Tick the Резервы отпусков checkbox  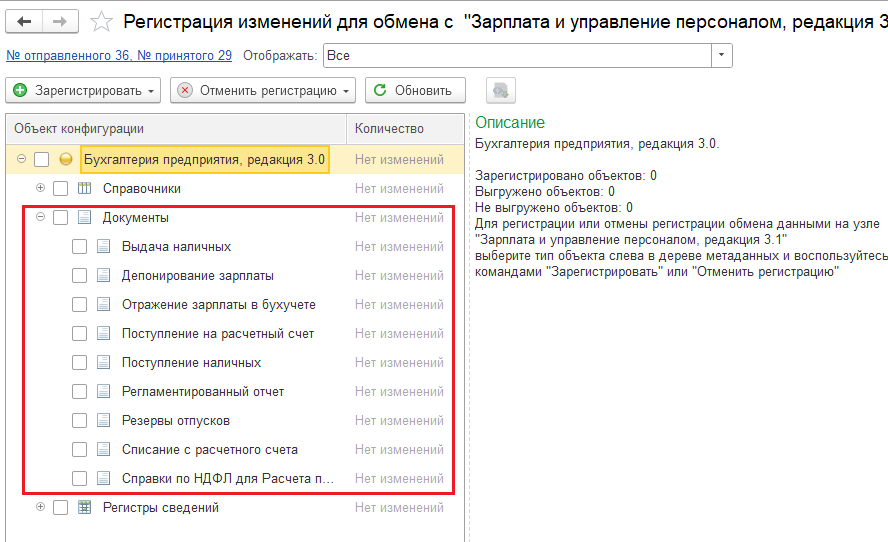tap(79, 420)
